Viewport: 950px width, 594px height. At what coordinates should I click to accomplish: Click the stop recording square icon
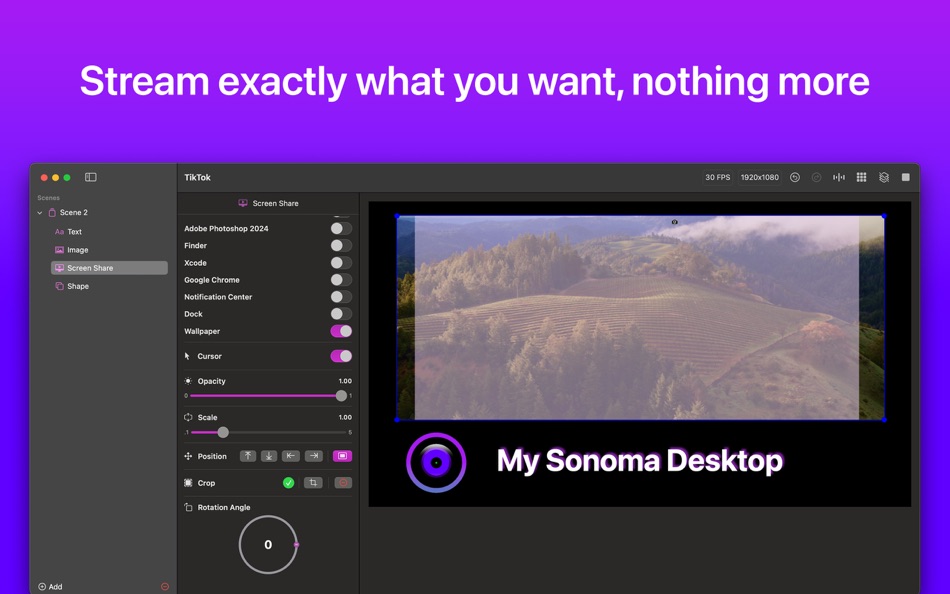[x=905, y=177]
